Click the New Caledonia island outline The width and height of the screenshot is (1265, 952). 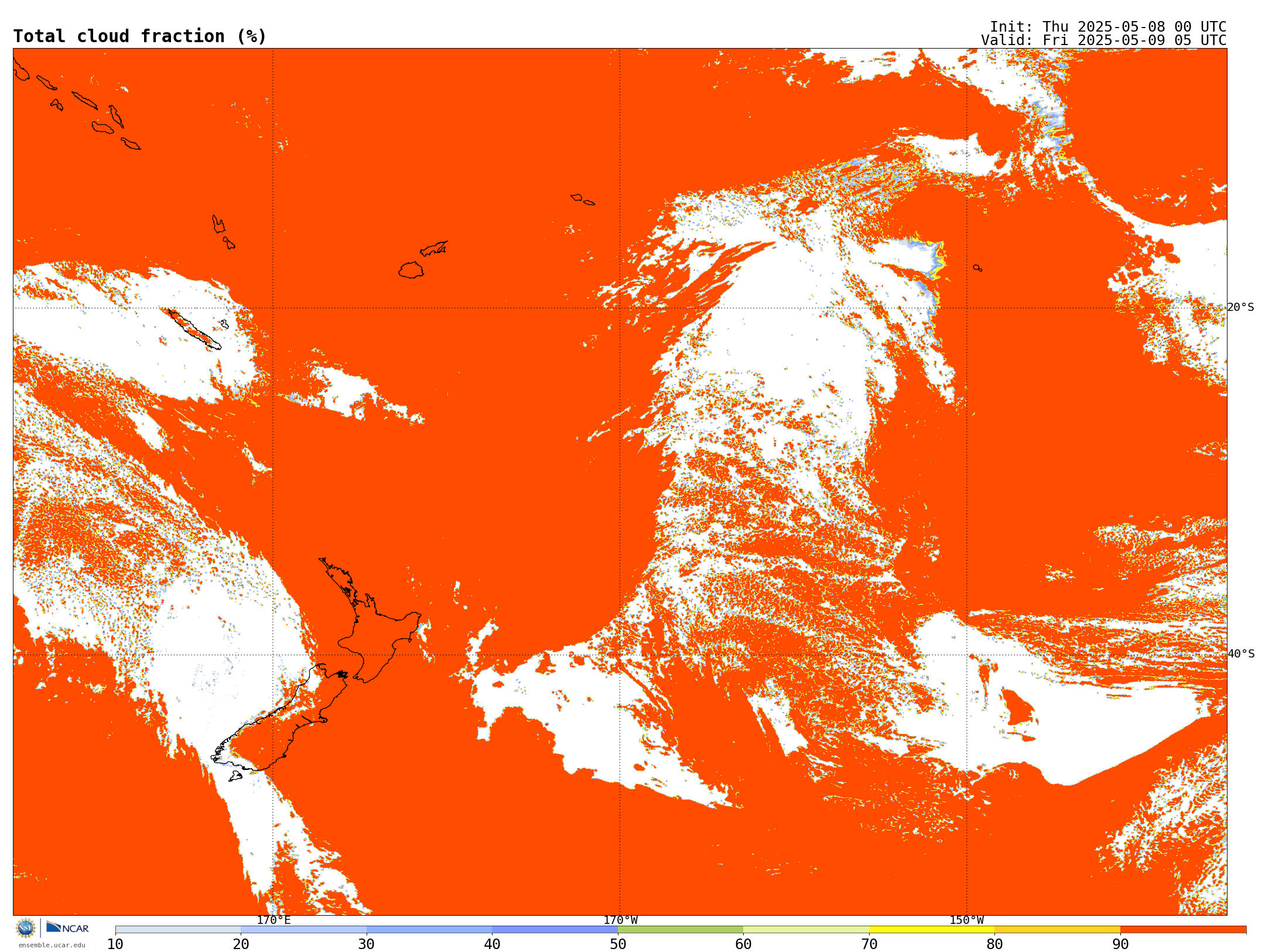click(x=194, y=330)
